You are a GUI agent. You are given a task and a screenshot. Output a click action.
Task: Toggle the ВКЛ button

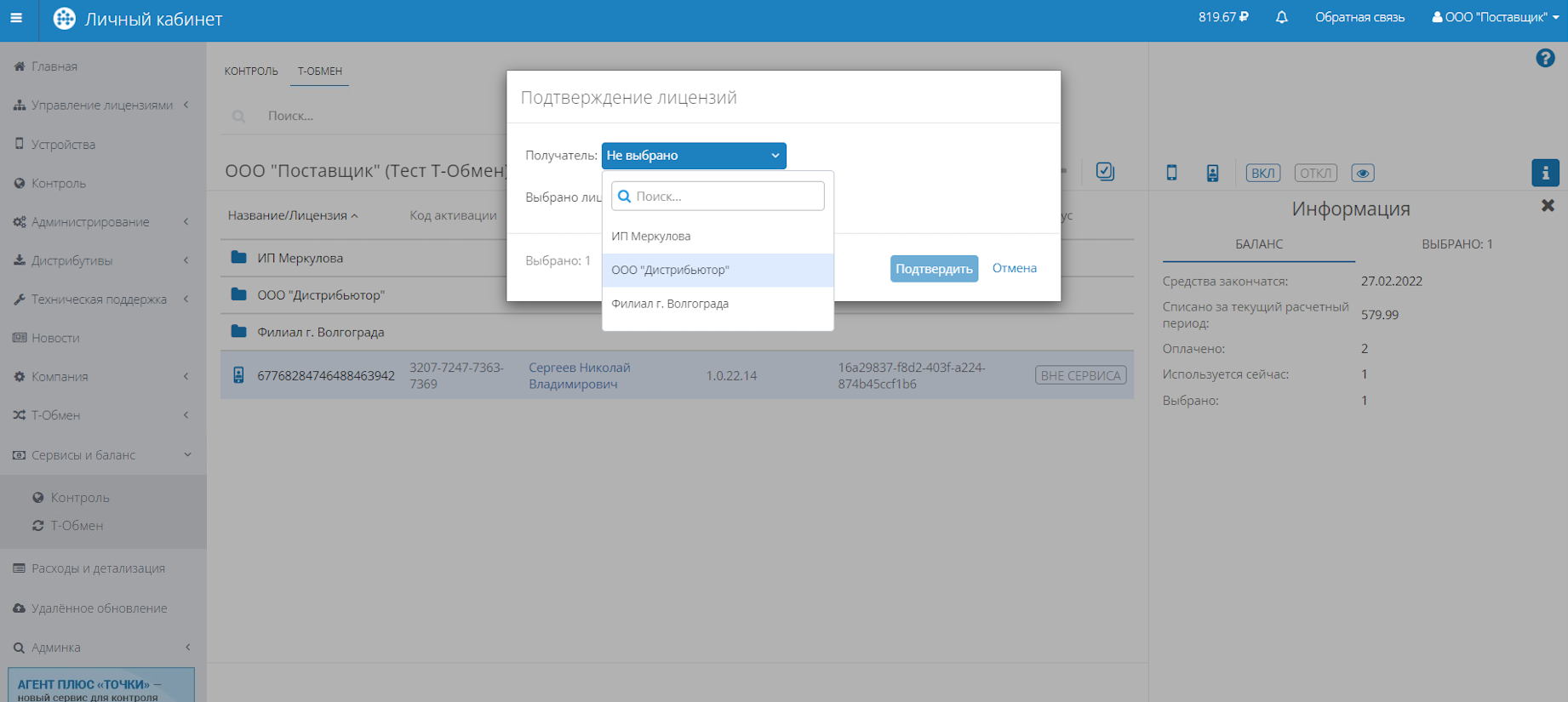pos(1262,173)
